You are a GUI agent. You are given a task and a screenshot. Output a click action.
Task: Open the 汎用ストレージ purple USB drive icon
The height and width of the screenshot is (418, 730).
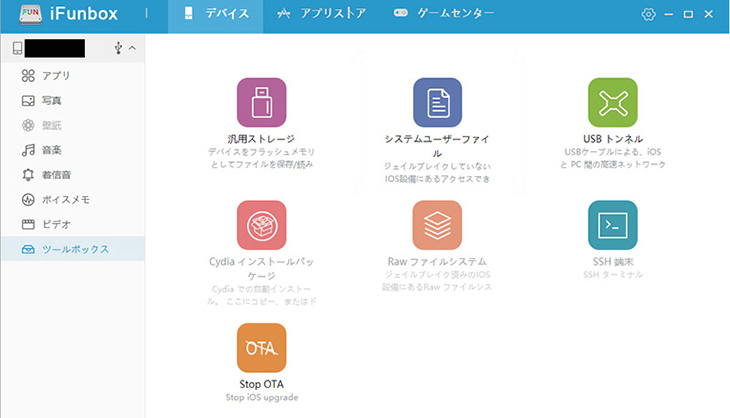[x=262, y=102]
